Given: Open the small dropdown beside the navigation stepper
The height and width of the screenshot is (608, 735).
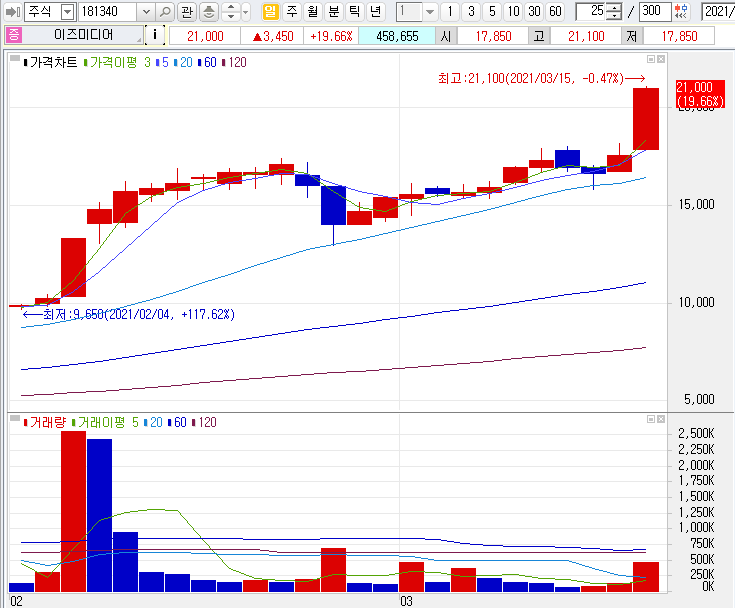Looking at the screenshot, I should (x=246, y=12).
